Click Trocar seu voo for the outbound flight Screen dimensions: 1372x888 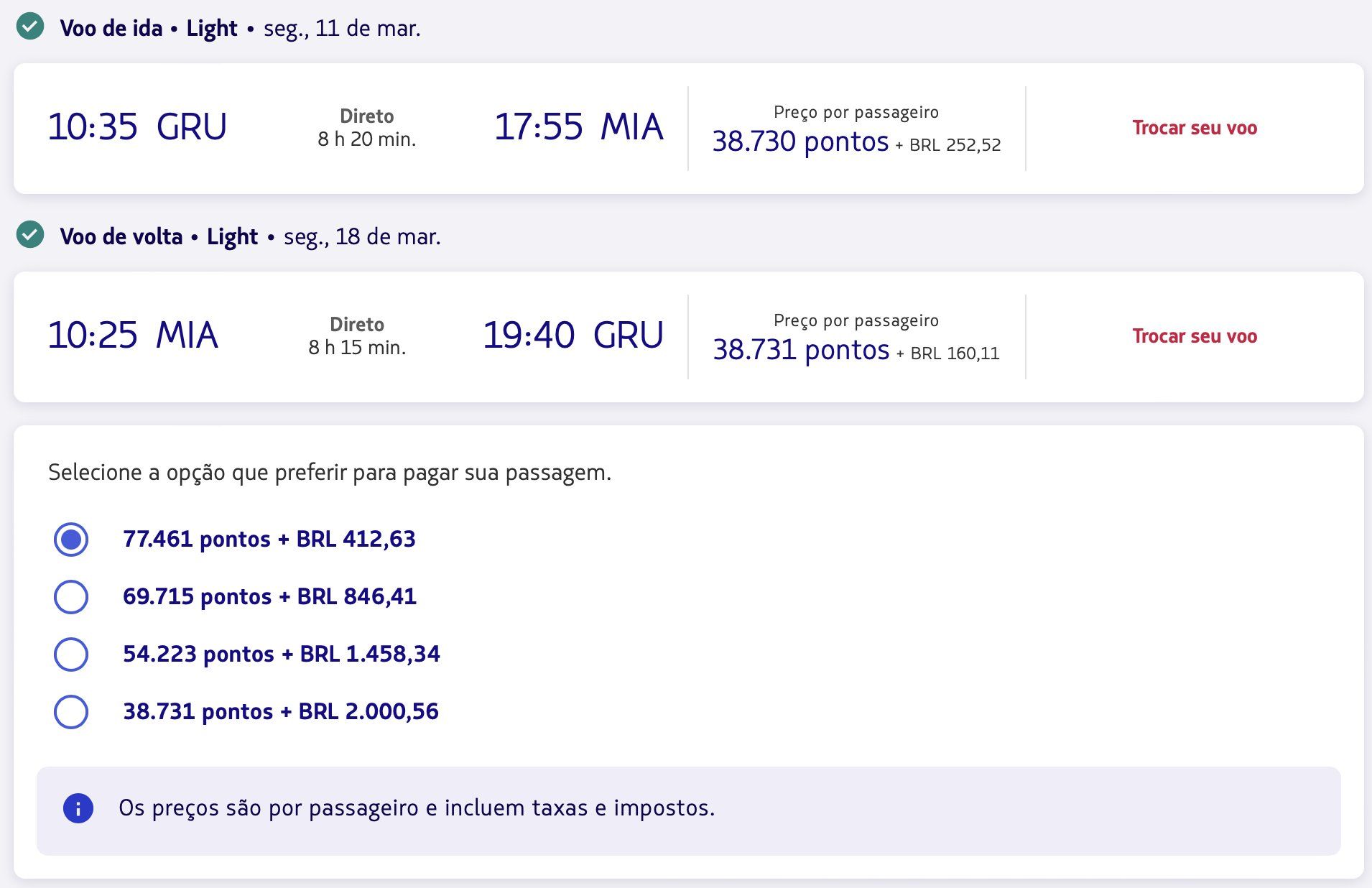[x=1194, y=128]
